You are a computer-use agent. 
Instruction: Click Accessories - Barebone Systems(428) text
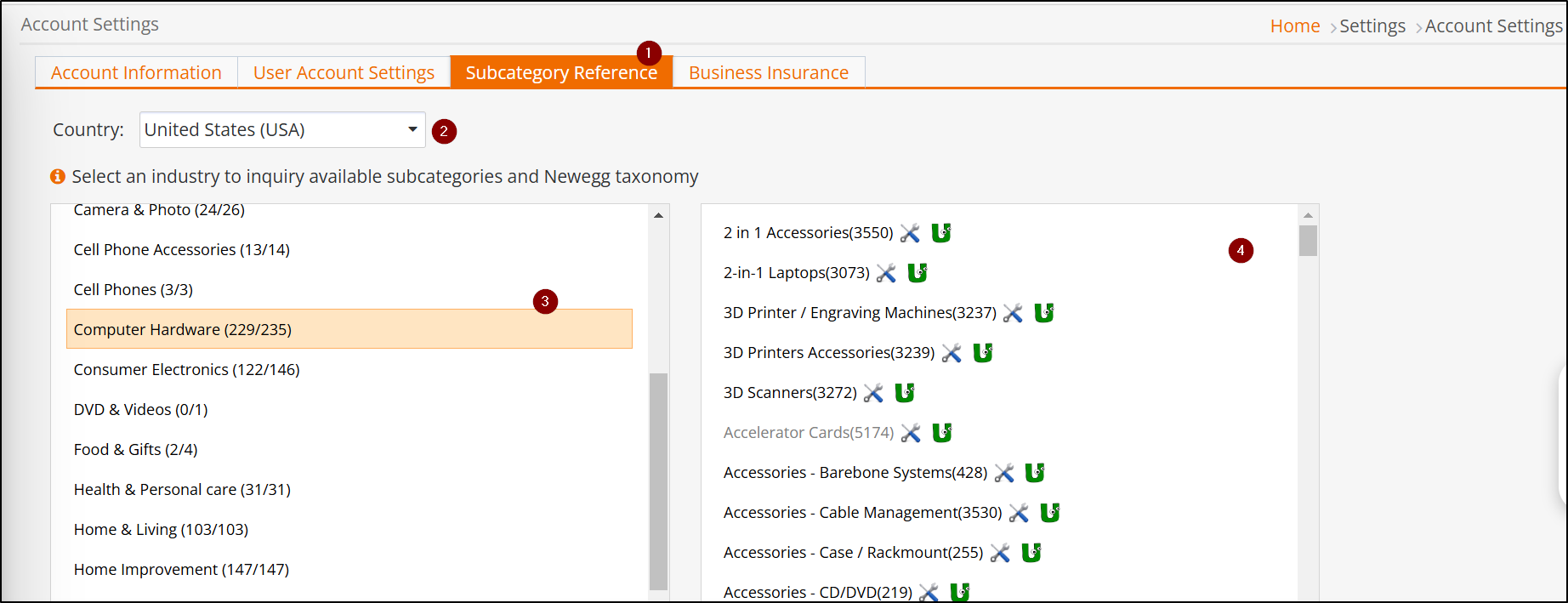coord(855,472)
